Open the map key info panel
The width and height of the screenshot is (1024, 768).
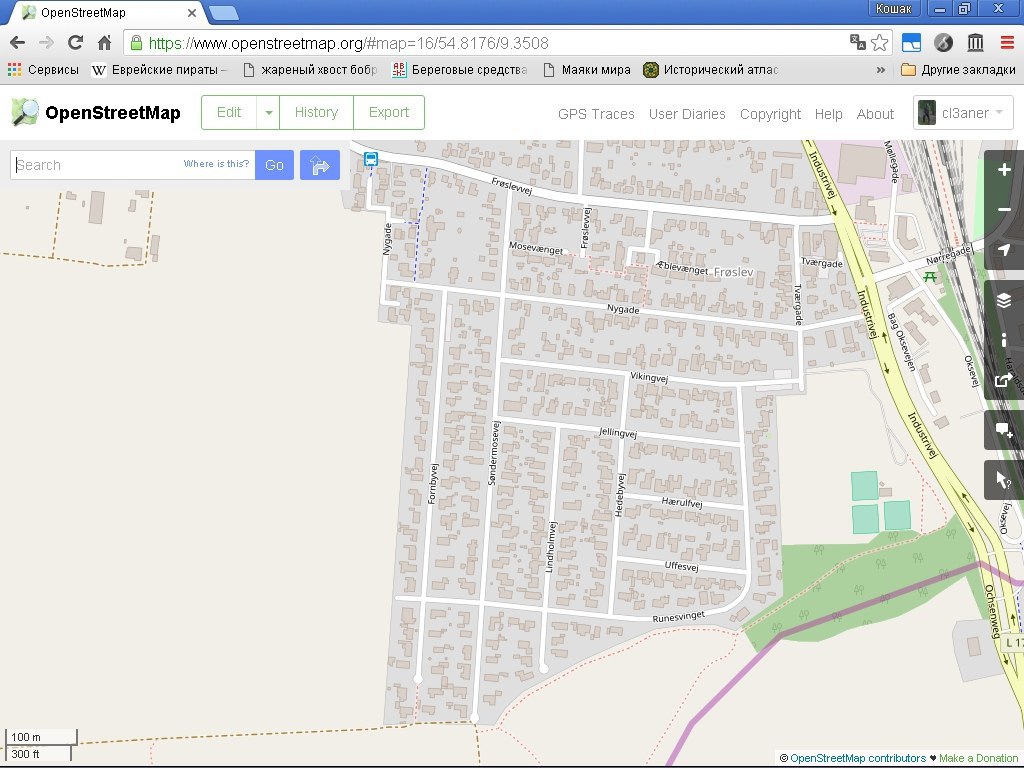coord(1004,340)
